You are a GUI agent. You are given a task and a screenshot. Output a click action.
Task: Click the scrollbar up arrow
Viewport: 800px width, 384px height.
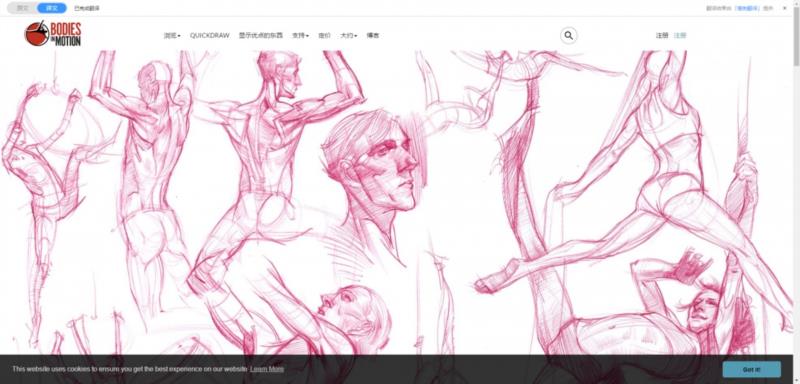click(796, 4)
